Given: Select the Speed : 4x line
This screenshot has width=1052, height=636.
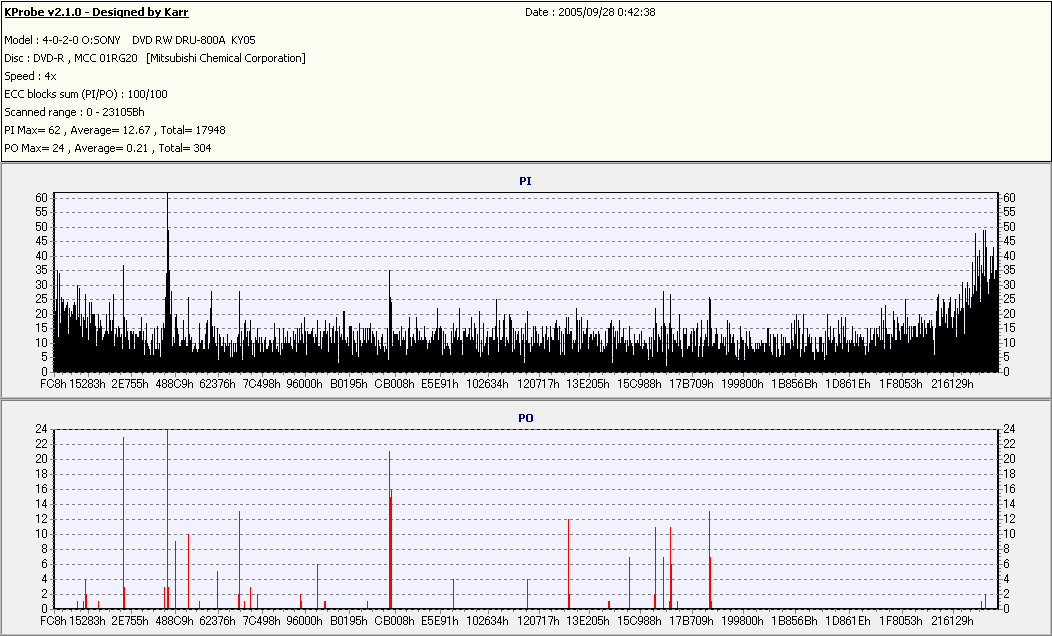Looking at the screenshot, I should [x=30, y=76].
